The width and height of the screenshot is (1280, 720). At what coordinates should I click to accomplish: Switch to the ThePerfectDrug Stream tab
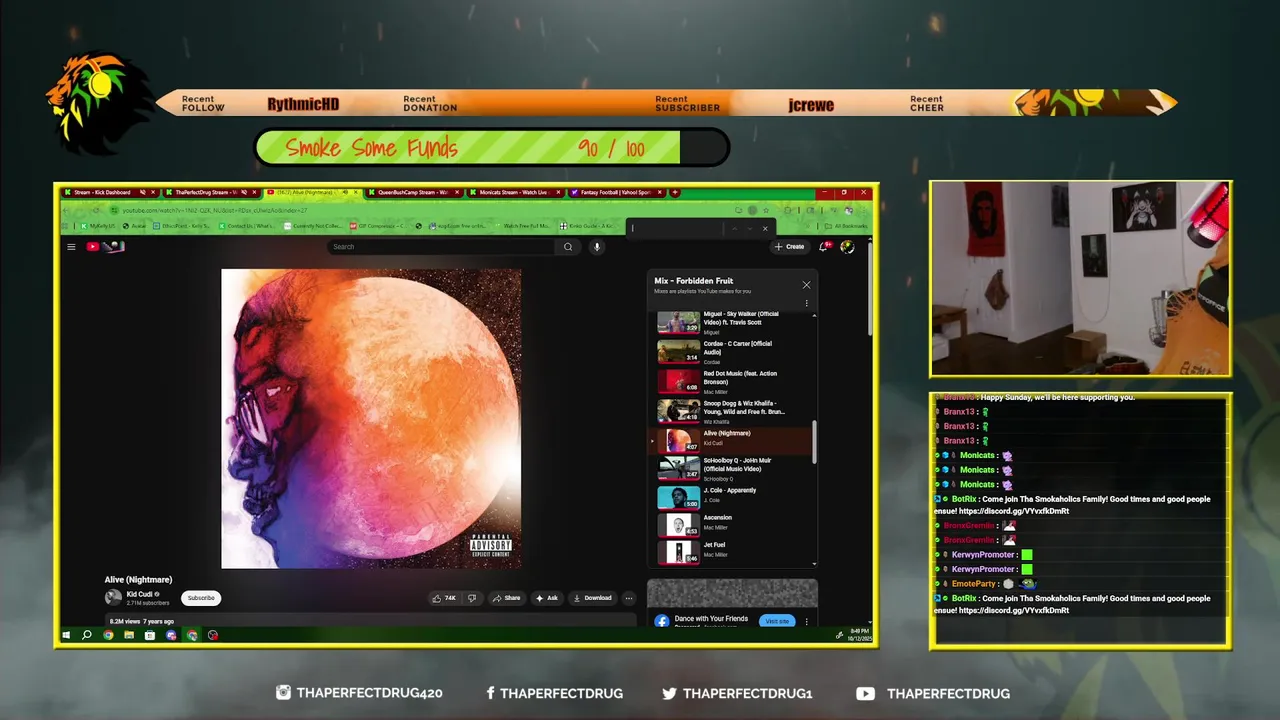211,192
